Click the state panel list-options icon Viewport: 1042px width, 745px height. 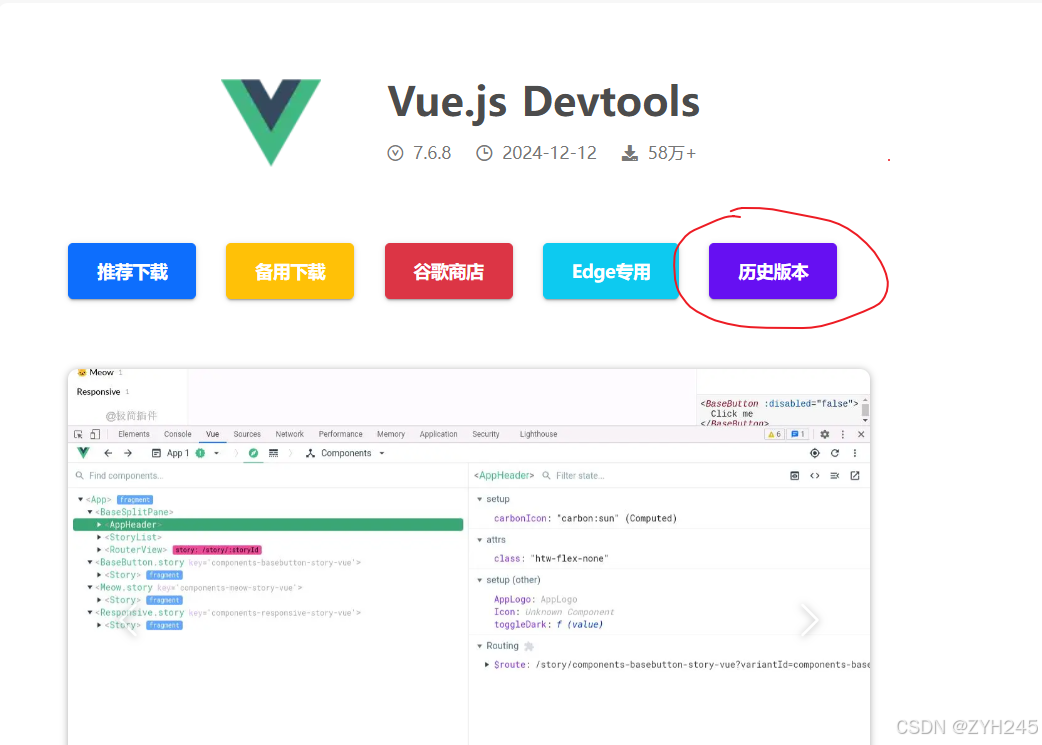(835, 475)
